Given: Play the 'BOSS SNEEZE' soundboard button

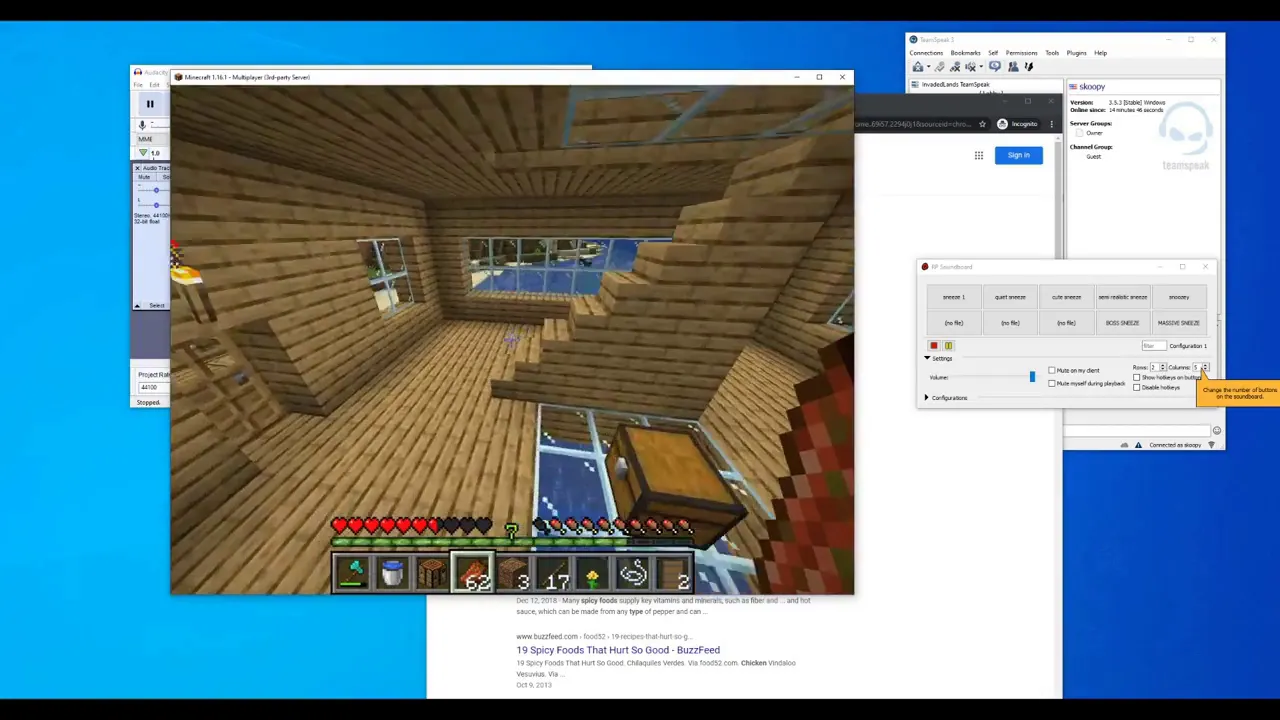Looking at the screenshot, I should [1123, 323].
